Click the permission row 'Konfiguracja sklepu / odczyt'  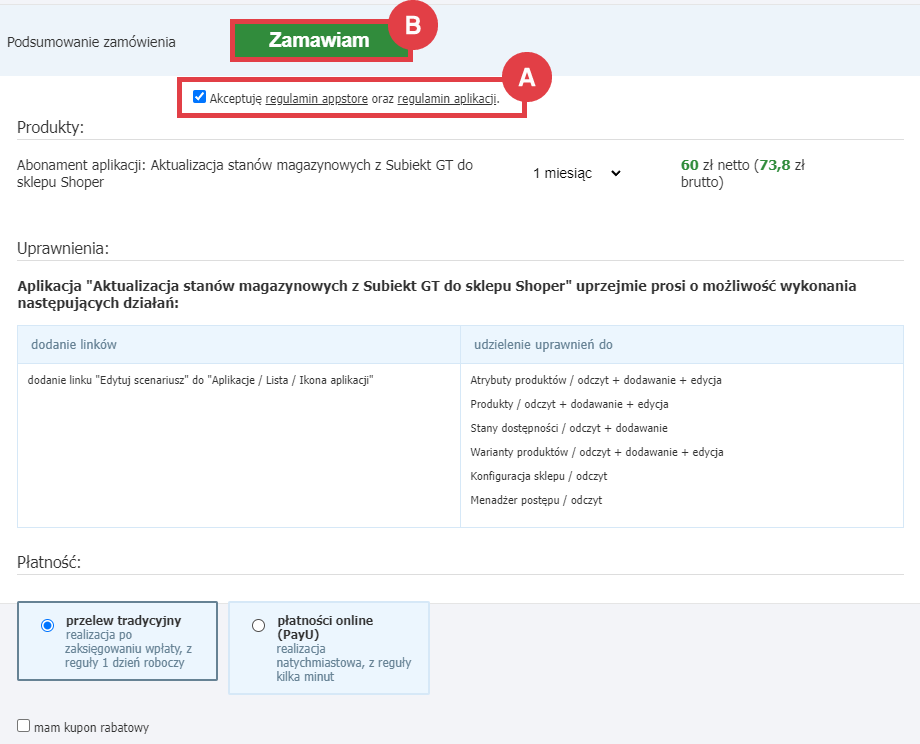(540, 478)
